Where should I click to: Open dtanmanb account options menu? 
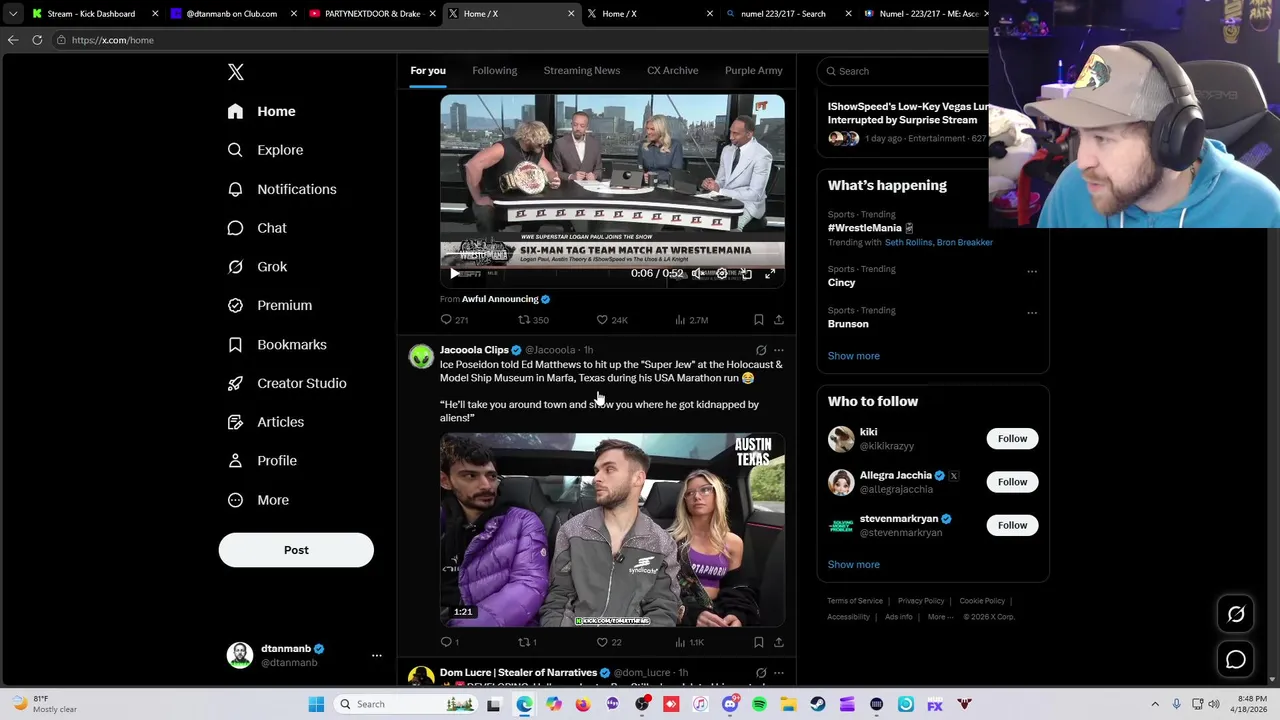click(376, 655)
